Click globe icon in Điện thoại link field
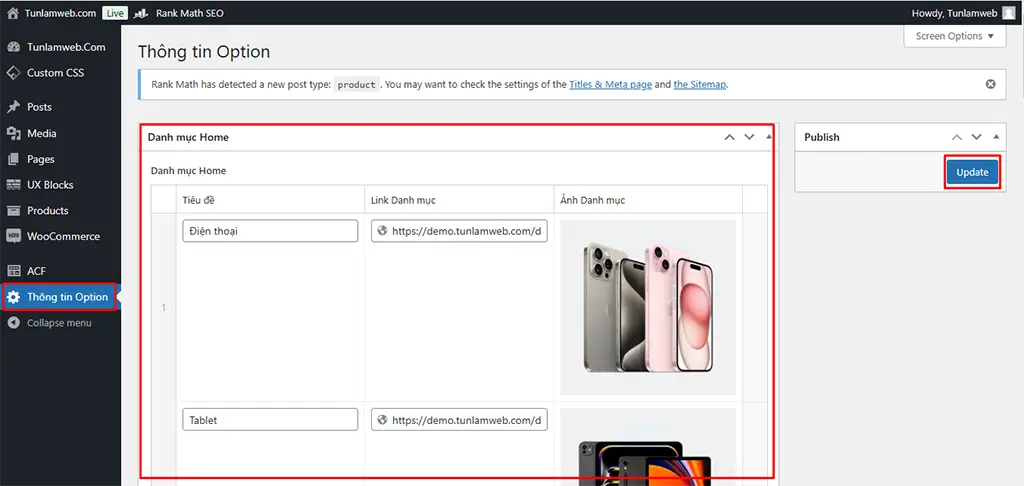Image resolution: width=1024 pixels, height=486 pixels. (383, 231)
